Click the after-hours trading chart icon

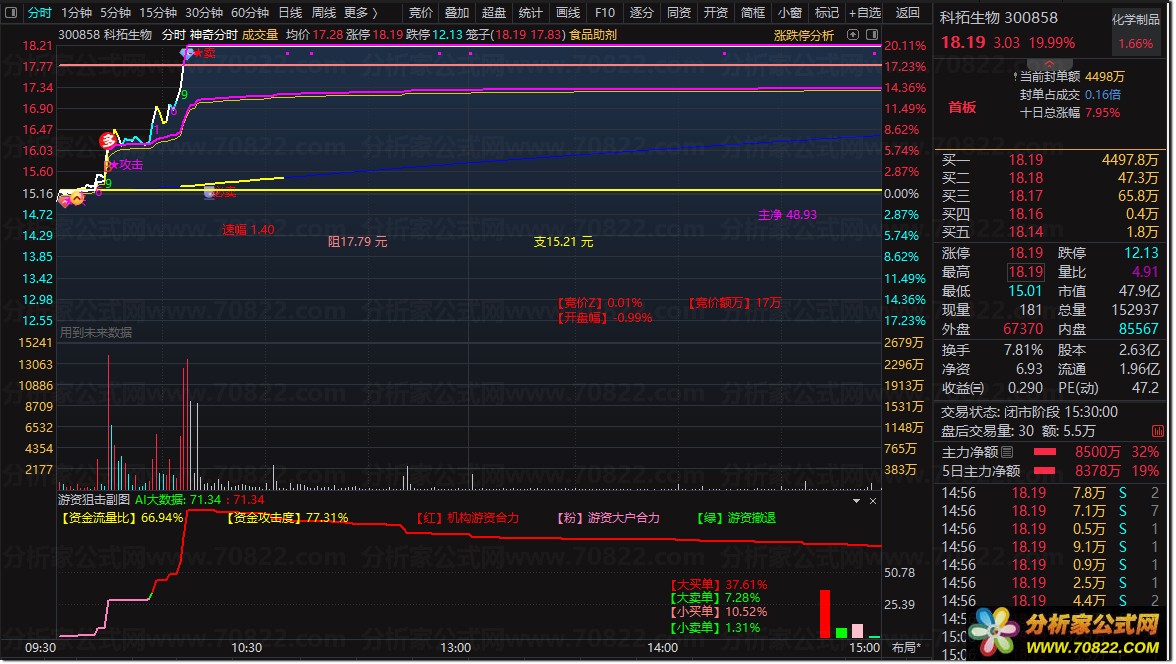coord(1157,431)
